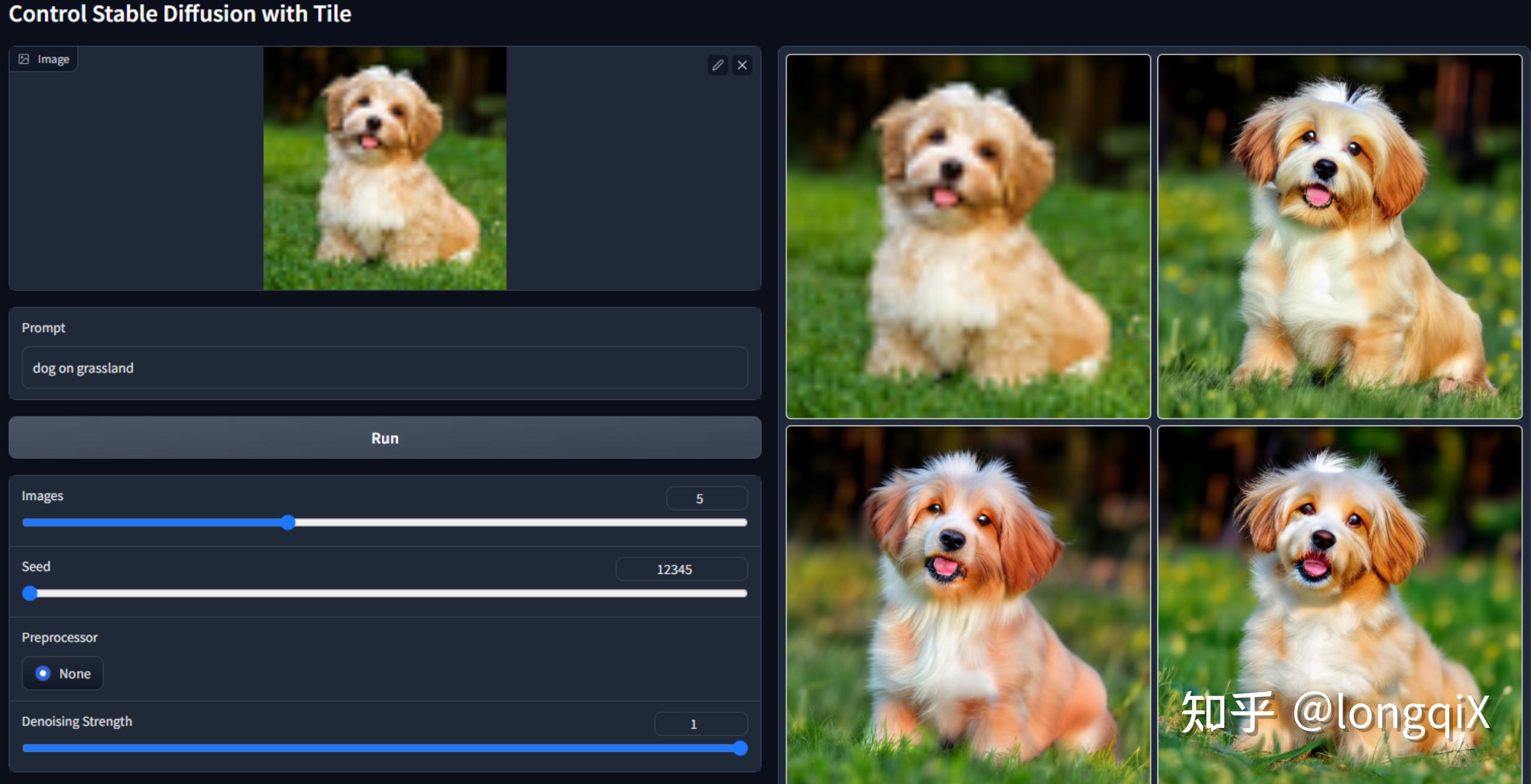Click the Image label above the upload area
The width and height of the screenshot is (1531, 784).
point(54,58)
